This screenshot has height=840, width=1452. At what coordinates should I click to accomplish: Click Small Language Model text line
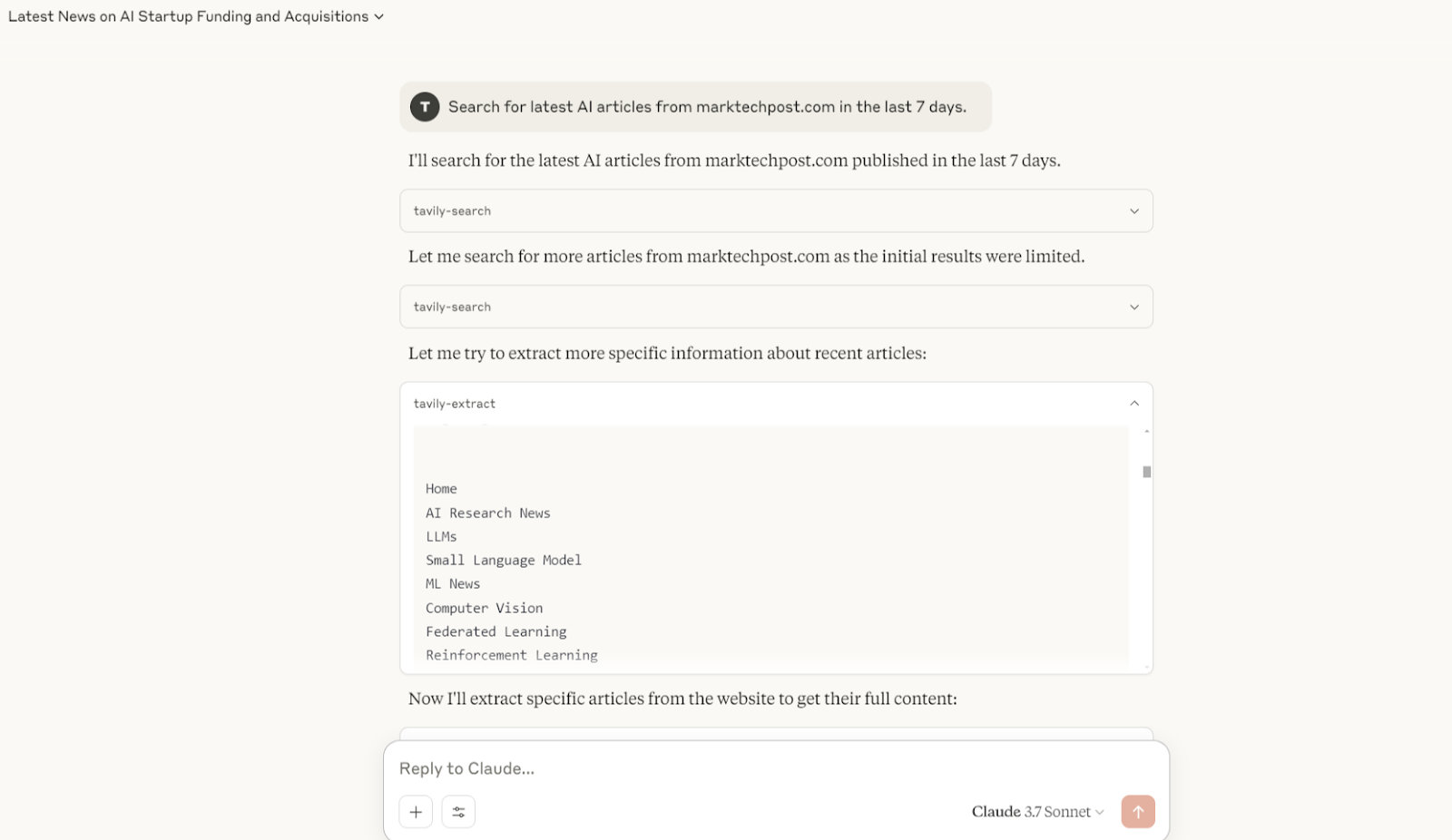[x=504, y=561]
